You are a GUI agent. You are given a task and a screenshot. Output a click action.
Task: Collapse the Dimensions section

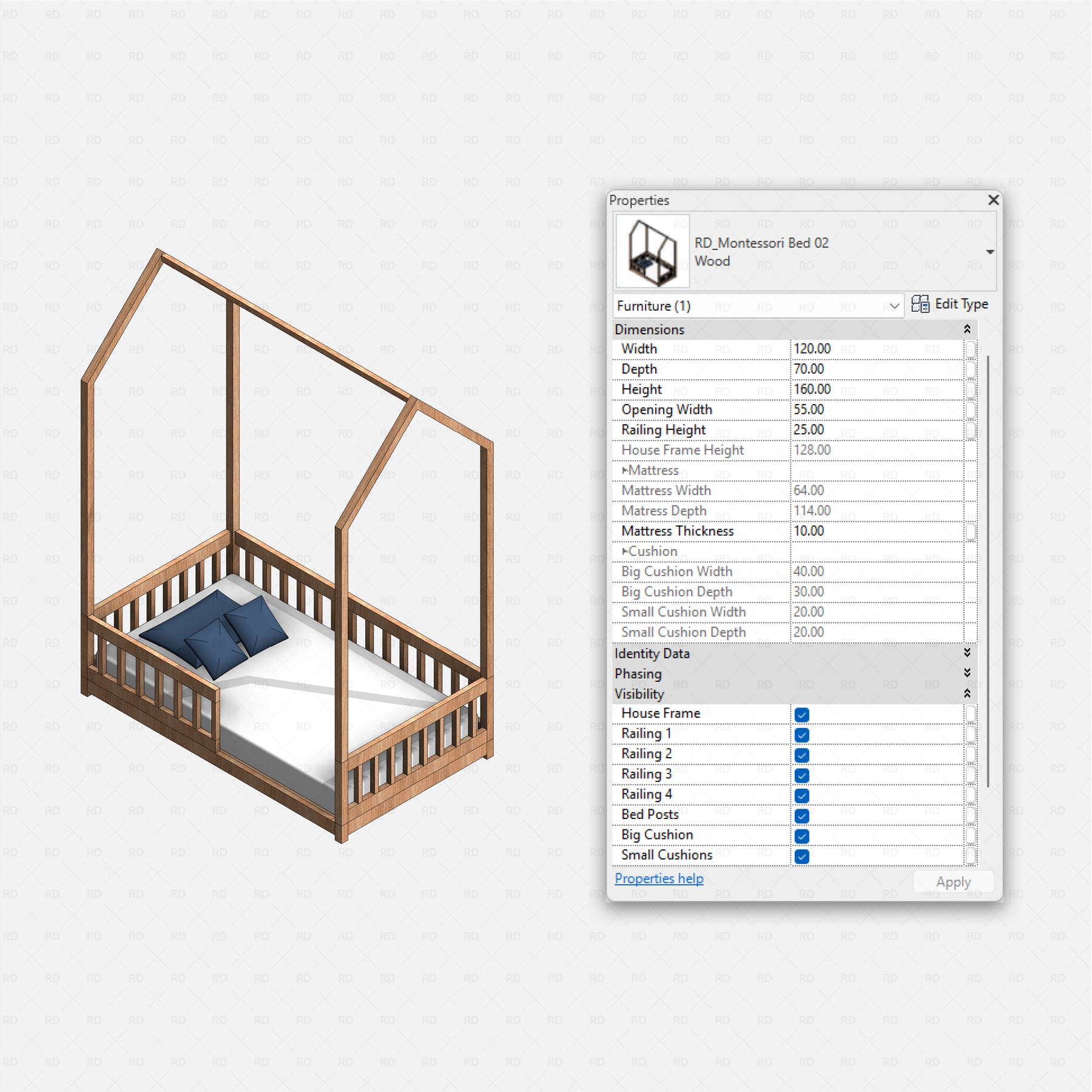[x=966, y=329]
